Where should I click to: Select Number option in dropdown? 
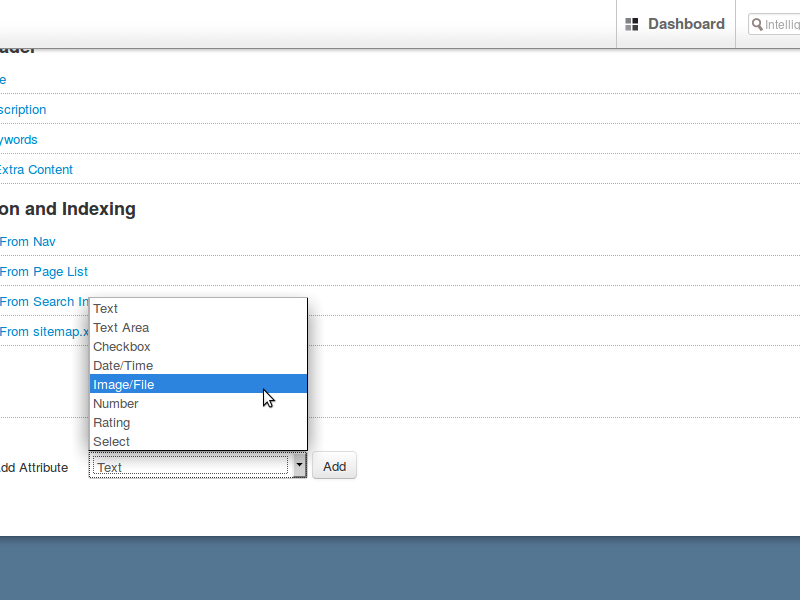198,404
